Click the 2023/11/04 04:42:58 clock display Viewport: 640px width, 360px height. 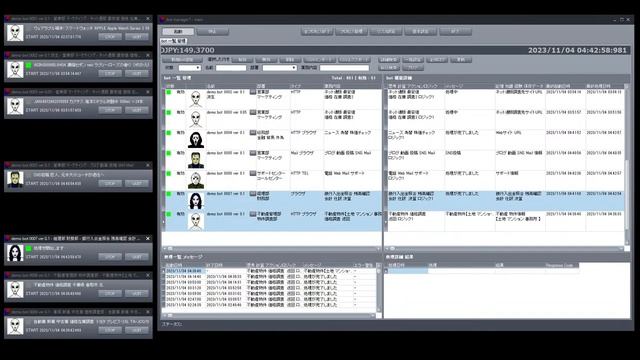[x=577, y=50]
